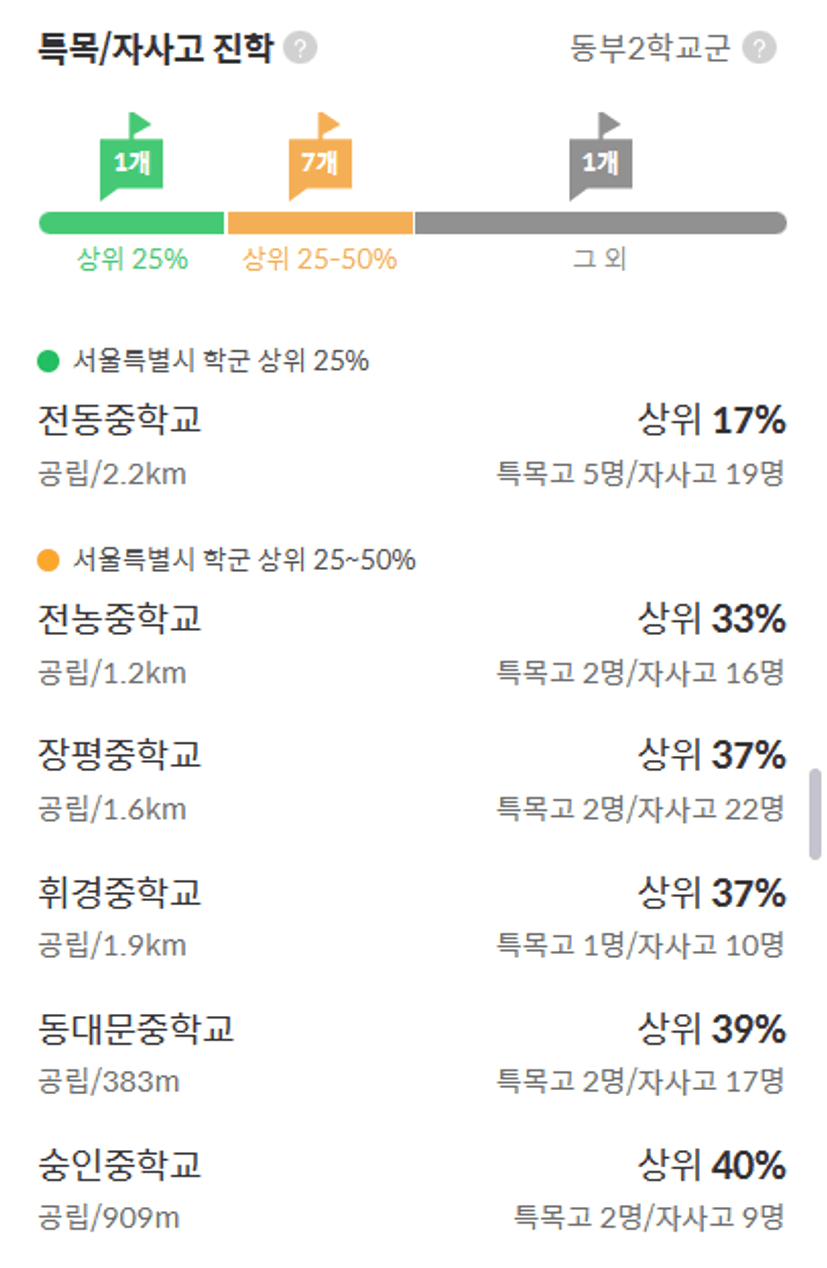
Task: Click the vertical scrollbar thumb
Action: (x=815, y=814)
